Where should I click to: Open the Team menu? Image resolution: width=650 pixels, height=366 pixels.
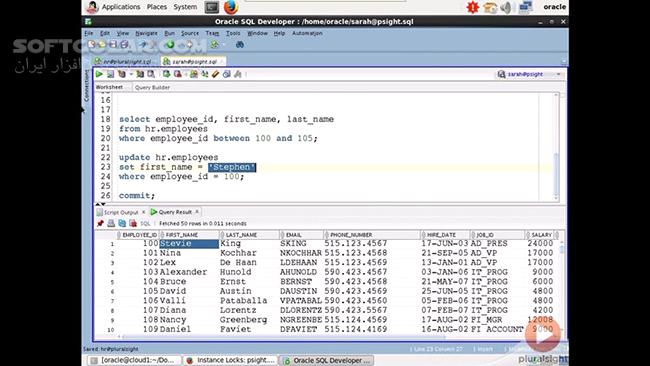(x=212, y=33)
